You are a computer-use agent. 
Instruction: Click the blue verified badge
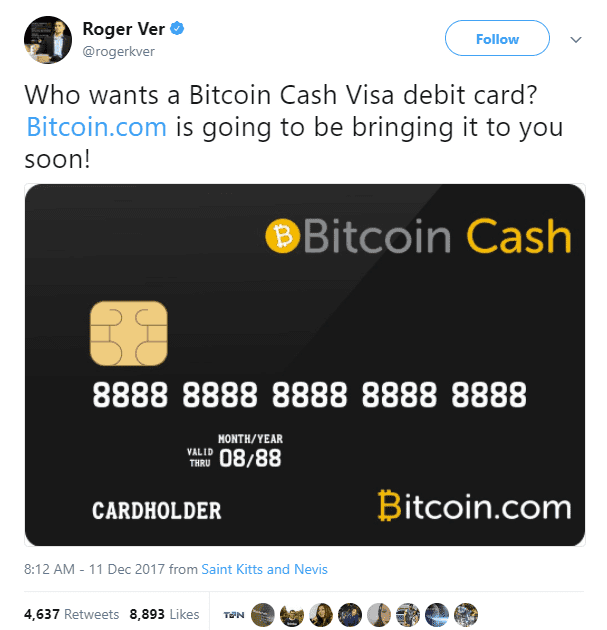click(177, 29)
